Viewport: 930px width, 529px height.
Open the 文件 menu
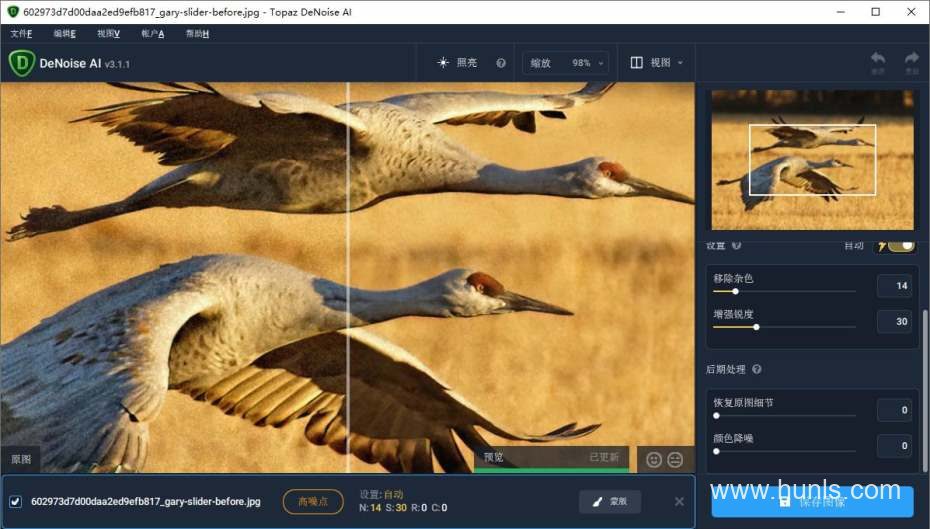[x=21, y=34]
